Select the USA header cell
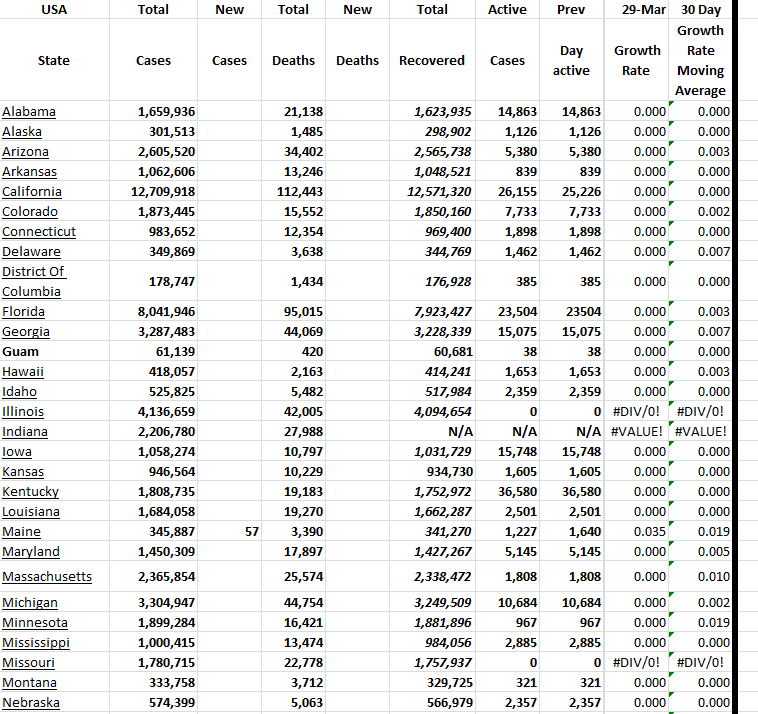This screenshot has width=758, height=714. (54, 10)
